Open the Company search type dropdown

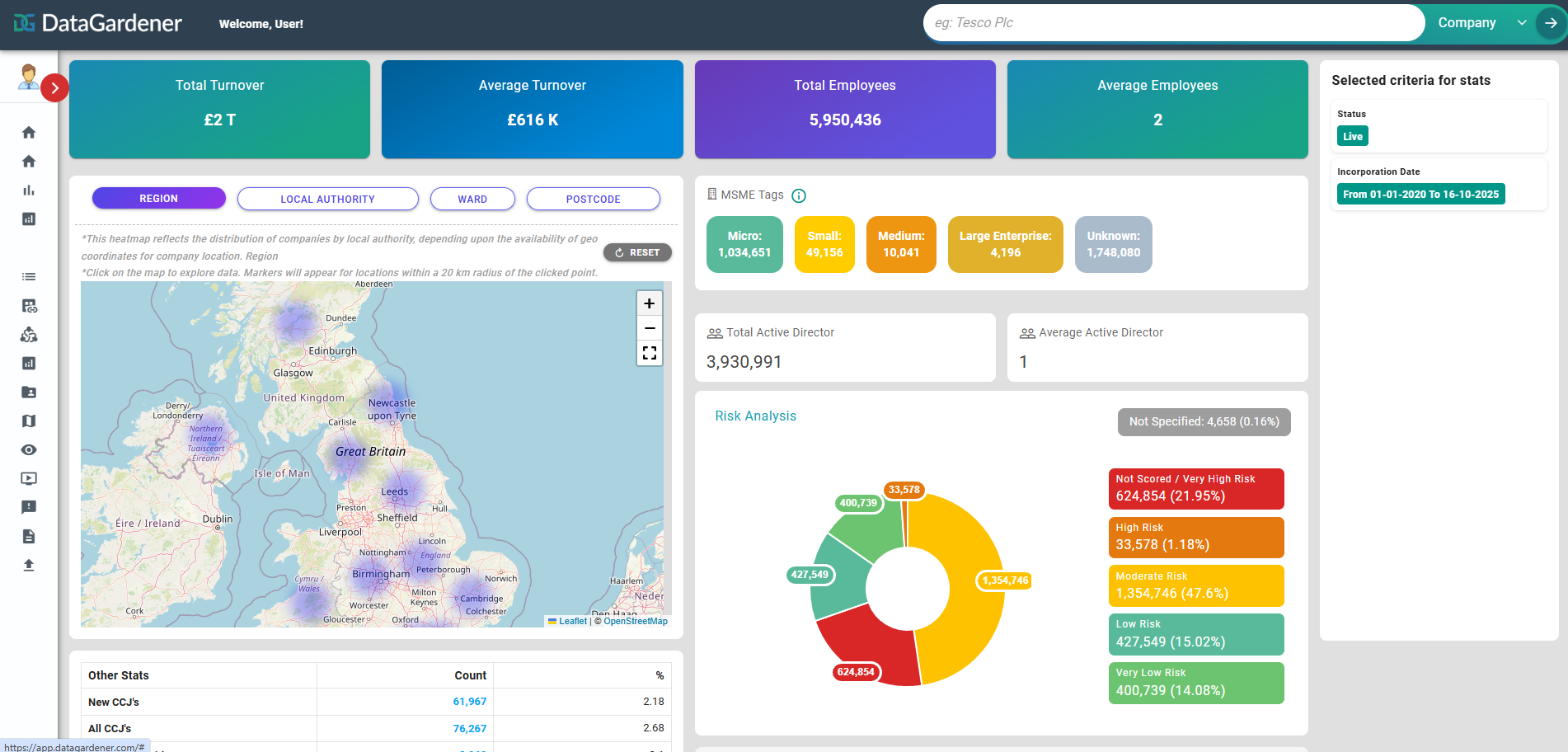(1481, 23)
